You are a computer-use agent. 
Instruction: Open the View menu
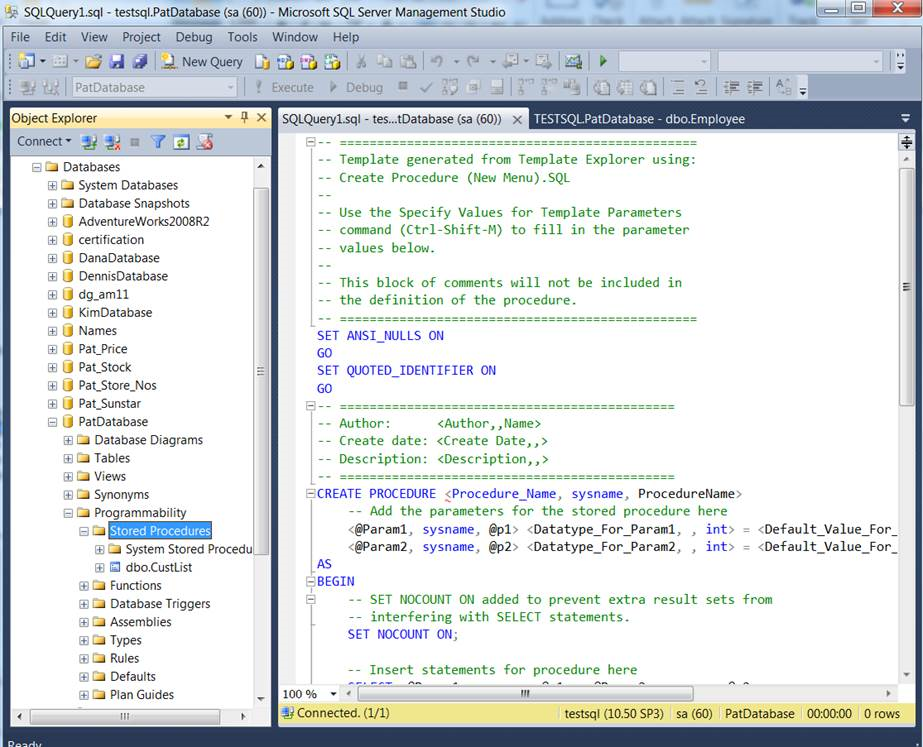(x=94, y=36)
